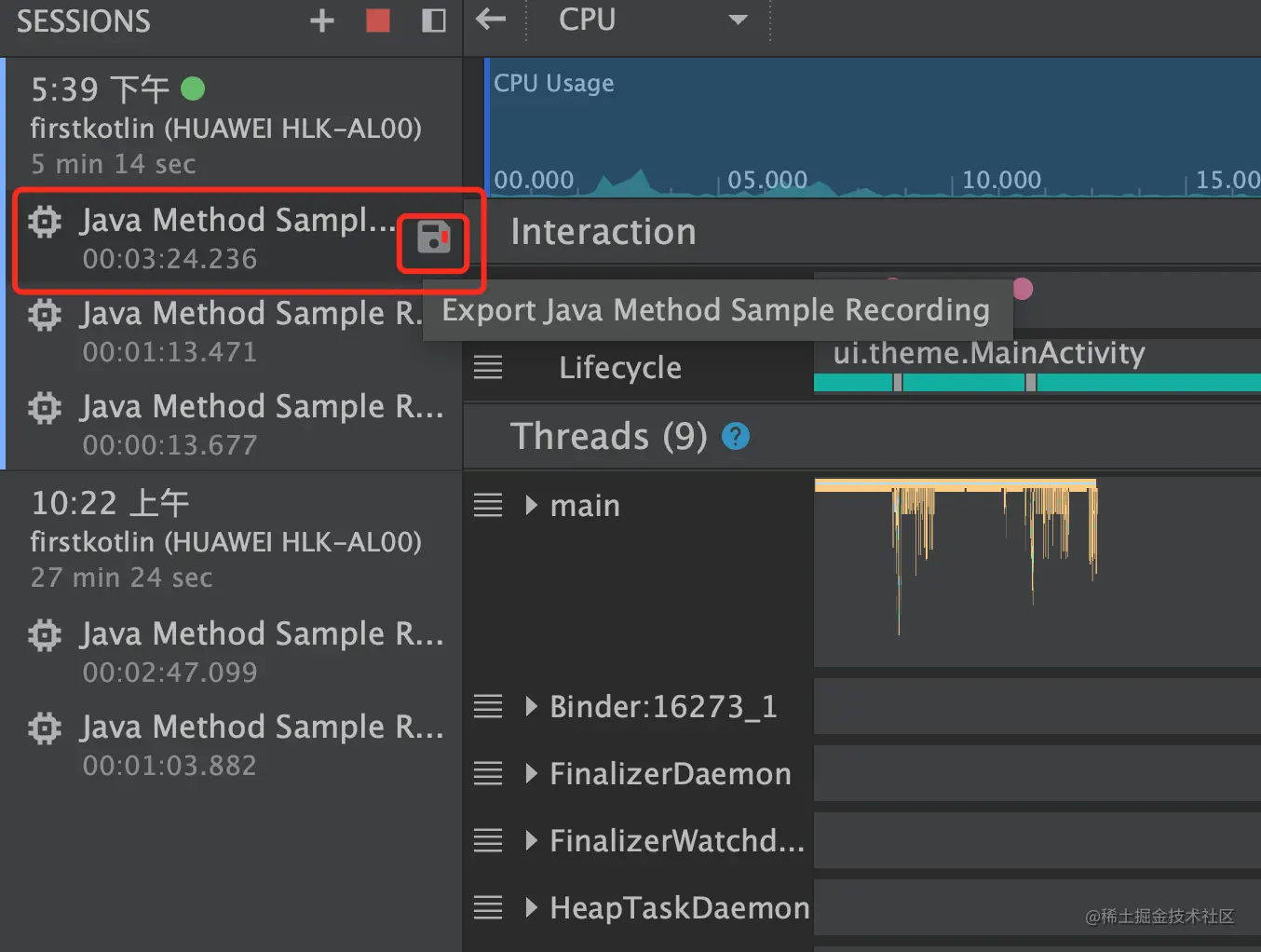Click the Lifecycle label
The height and width of the screenshot is (952, 1261).
pos(620,368)
